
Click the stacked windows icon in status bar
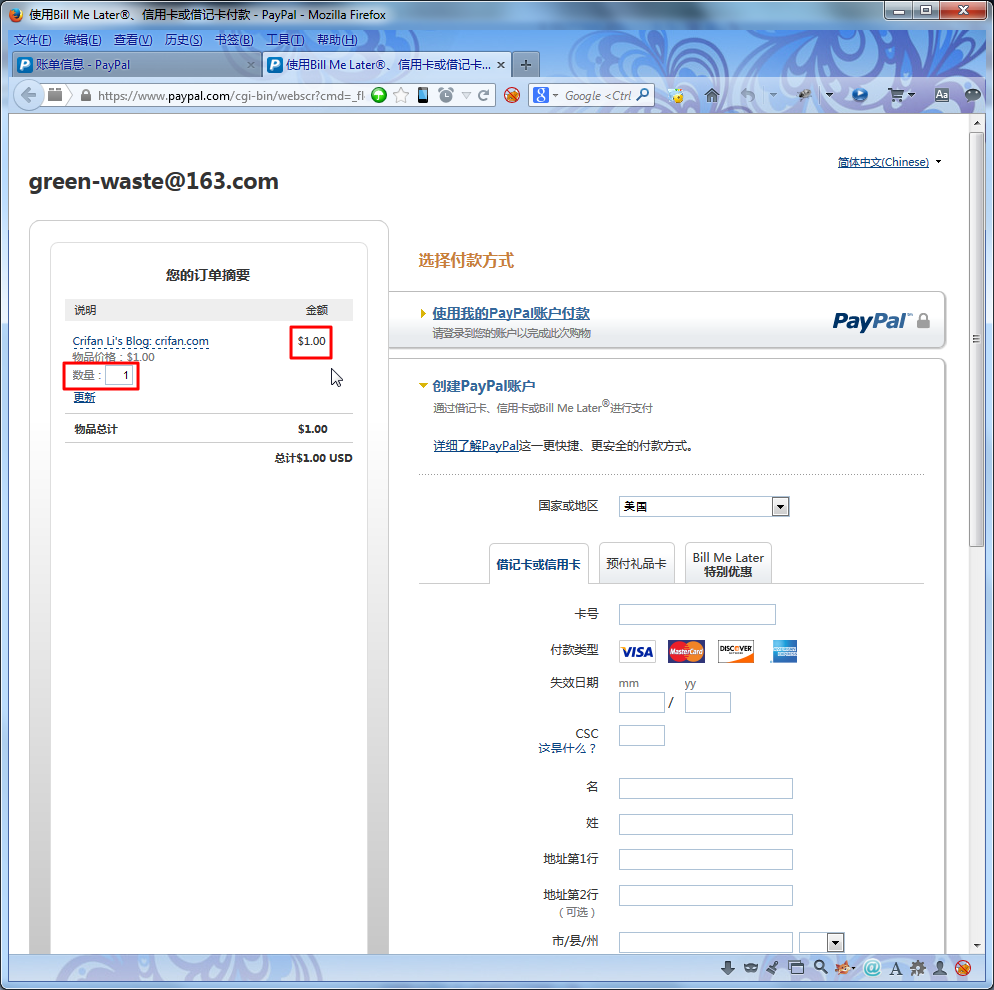[796, 968]
